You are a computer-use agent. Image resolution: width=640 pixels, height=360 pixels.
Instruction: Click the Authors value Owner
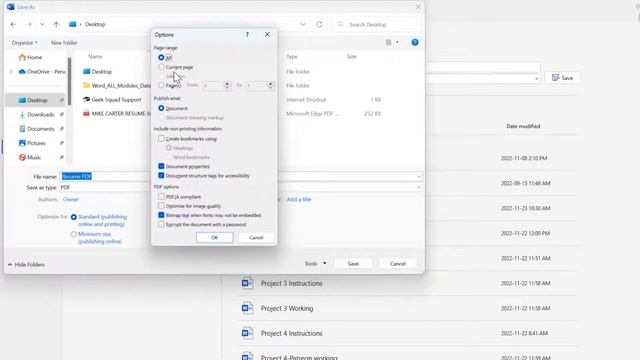click(x=71, y=200)
